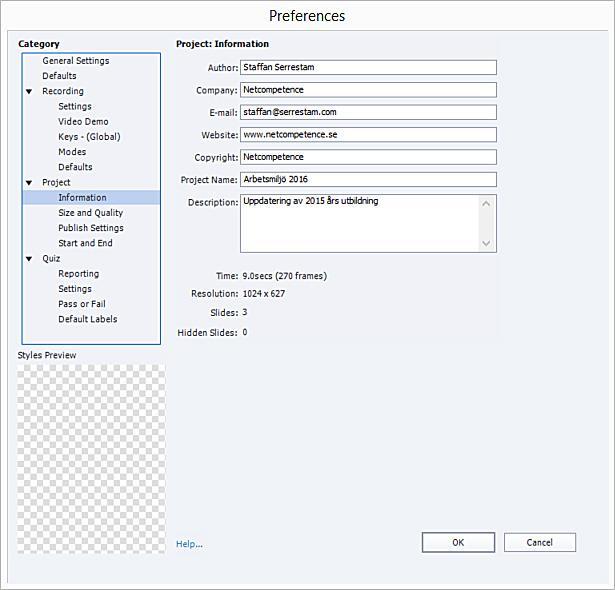Click Description scrollbar down arrow

point(486,243)
